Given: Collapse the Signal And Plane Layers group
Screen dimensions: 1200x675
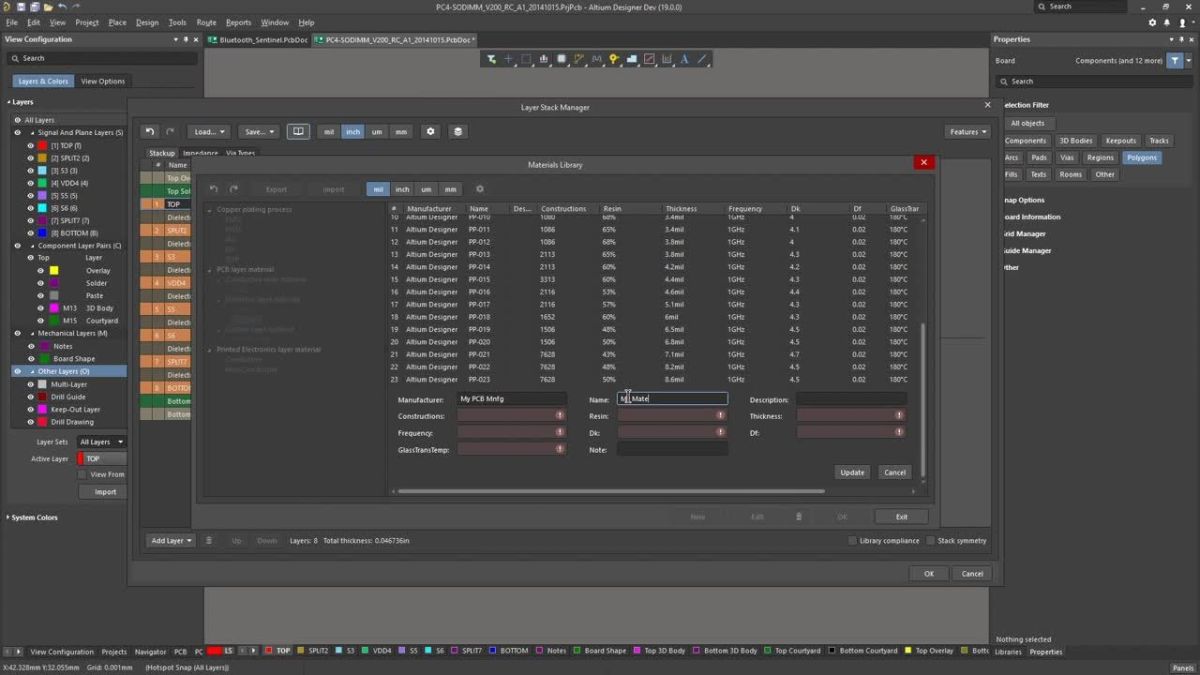Looking at the screenshot, I should point(34,132).
